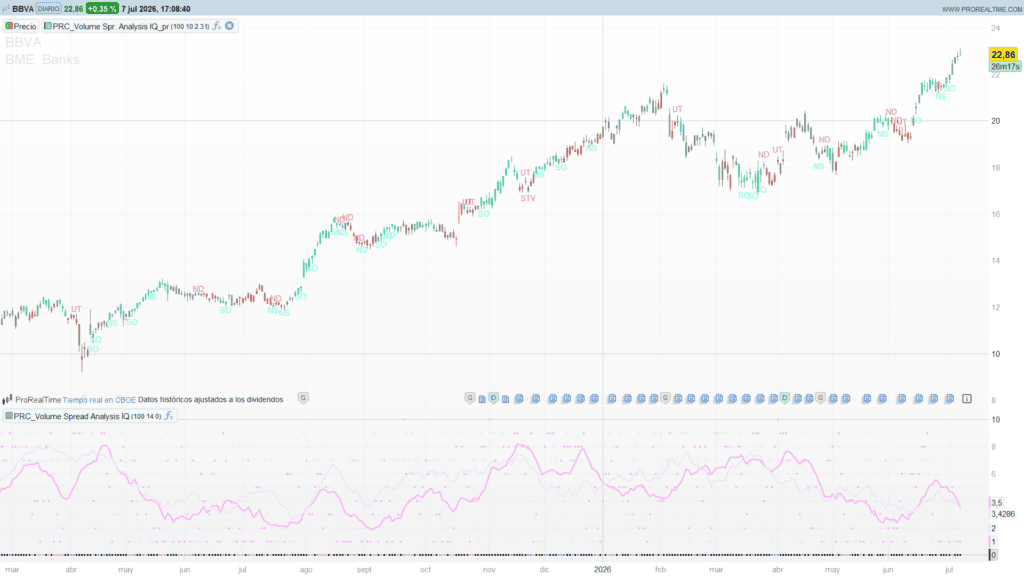Open the document icon between G and D markers
This screenshot has width=1024, height=576.
tap(482, 399)
